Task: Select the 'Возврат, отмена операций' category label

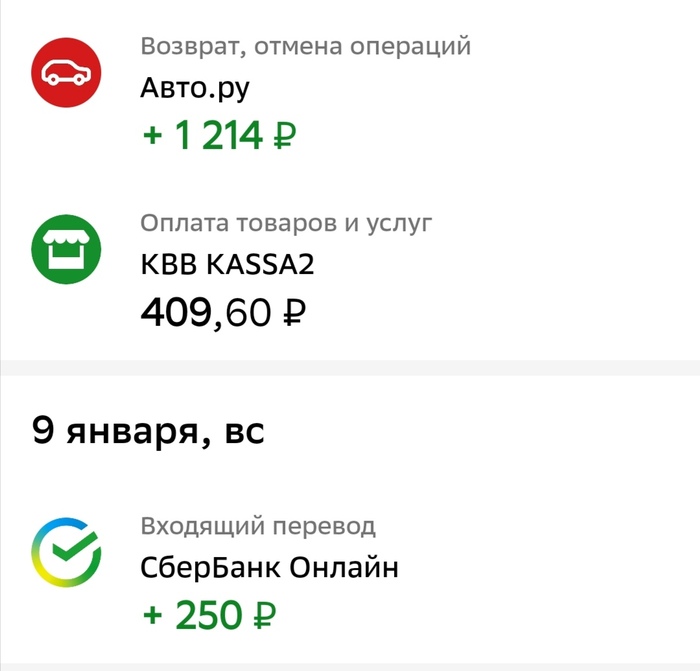Action: click(306, 46)
